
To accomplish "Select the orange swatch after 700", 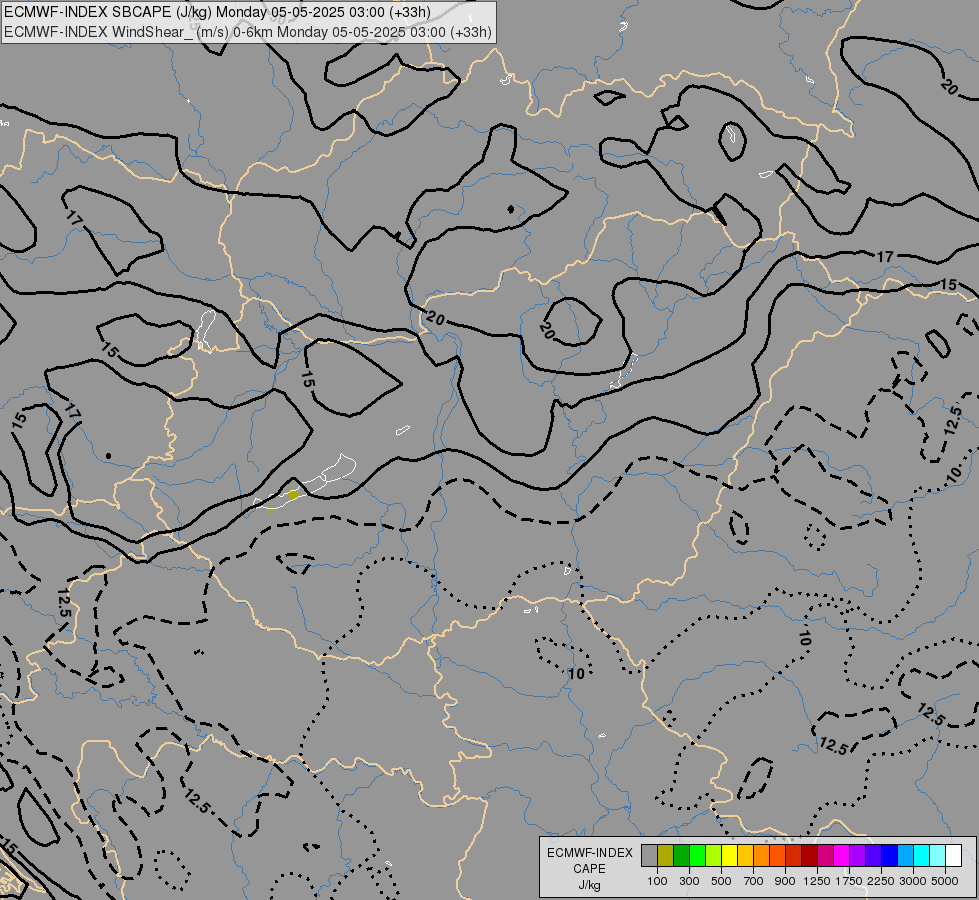I will point(761,856).
